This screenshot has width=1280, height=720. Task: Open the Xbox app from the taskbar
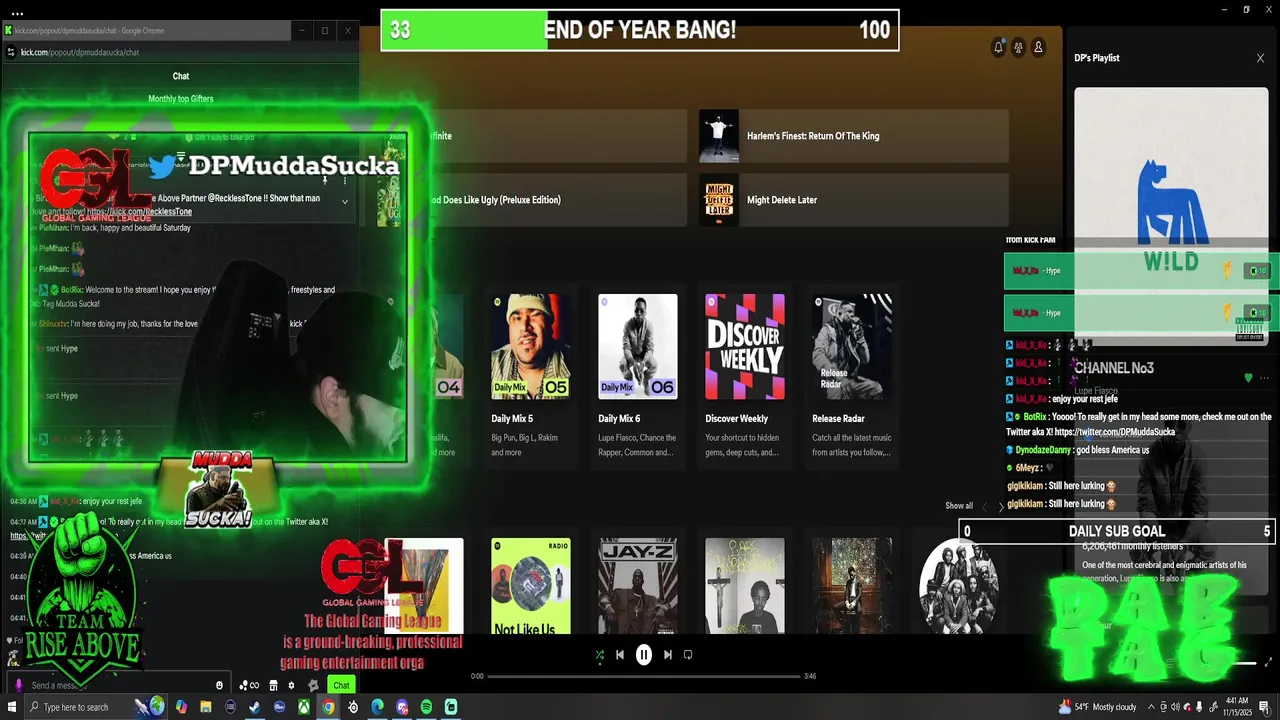tap(304, 707)
